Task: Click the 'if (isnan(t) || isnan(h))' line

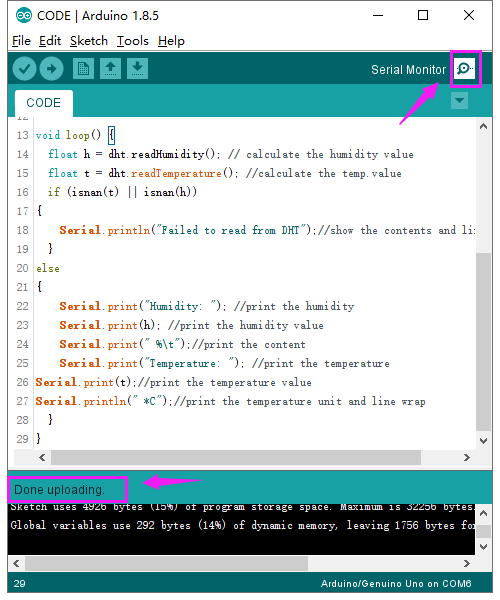Action: click(122, 192)
